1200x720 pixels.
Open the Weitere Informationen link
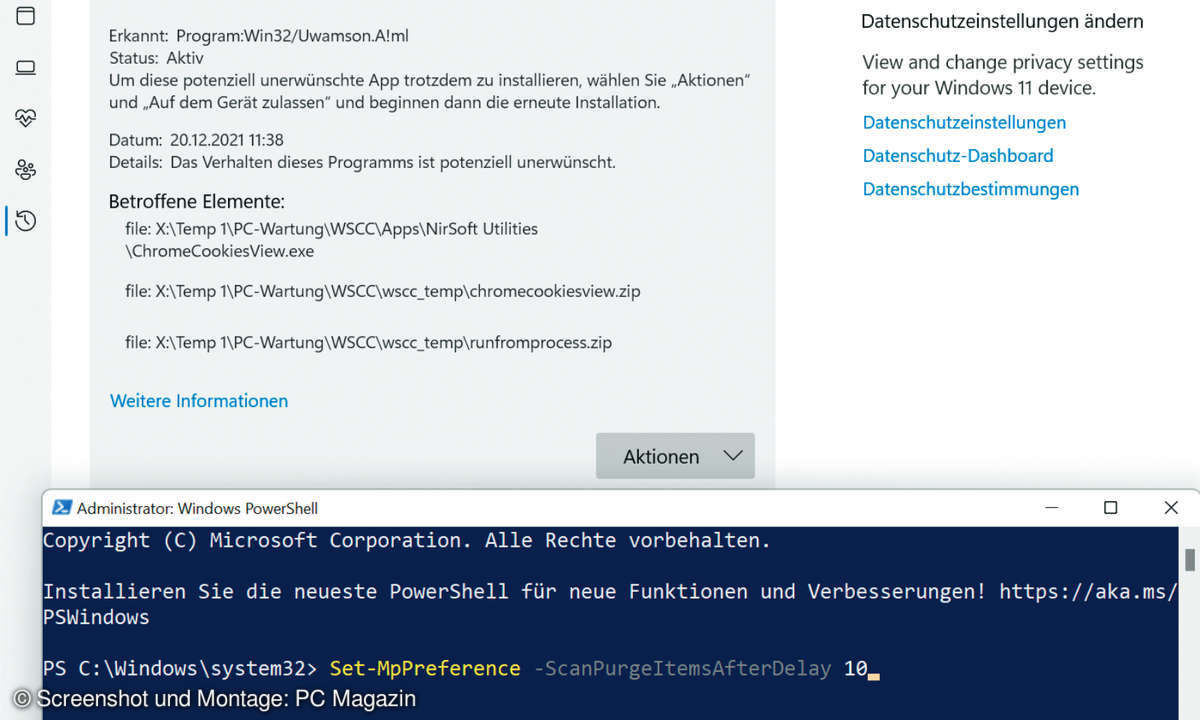(199, 401)
